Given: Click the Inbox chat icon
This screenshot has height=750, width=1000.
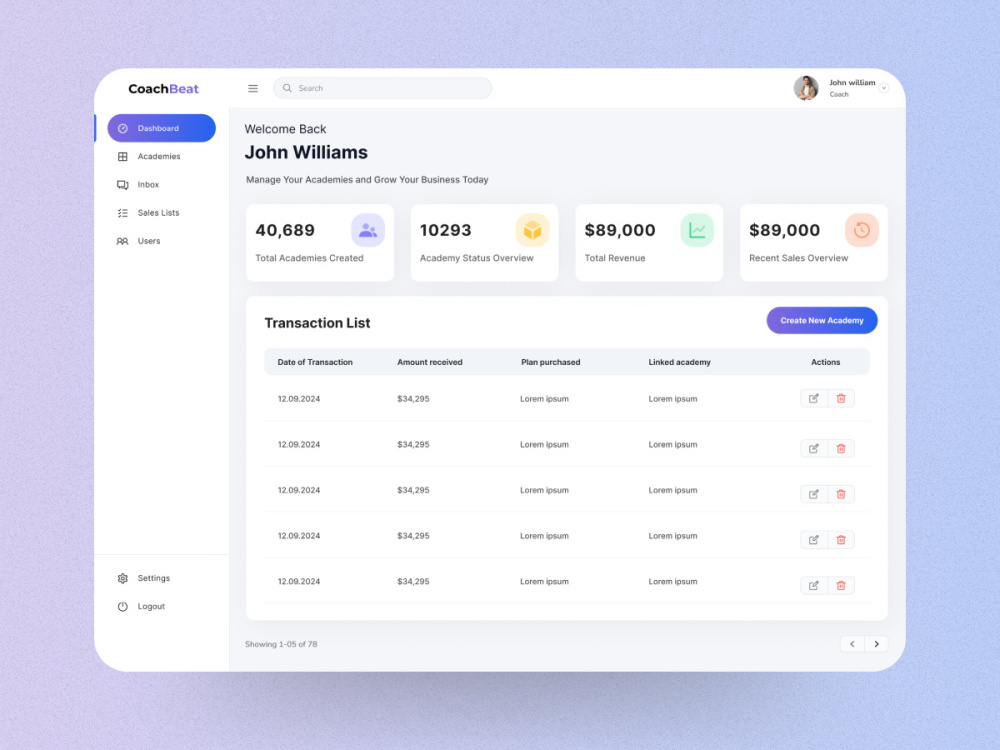Looking at the screenshot, I should pos(122,185).
